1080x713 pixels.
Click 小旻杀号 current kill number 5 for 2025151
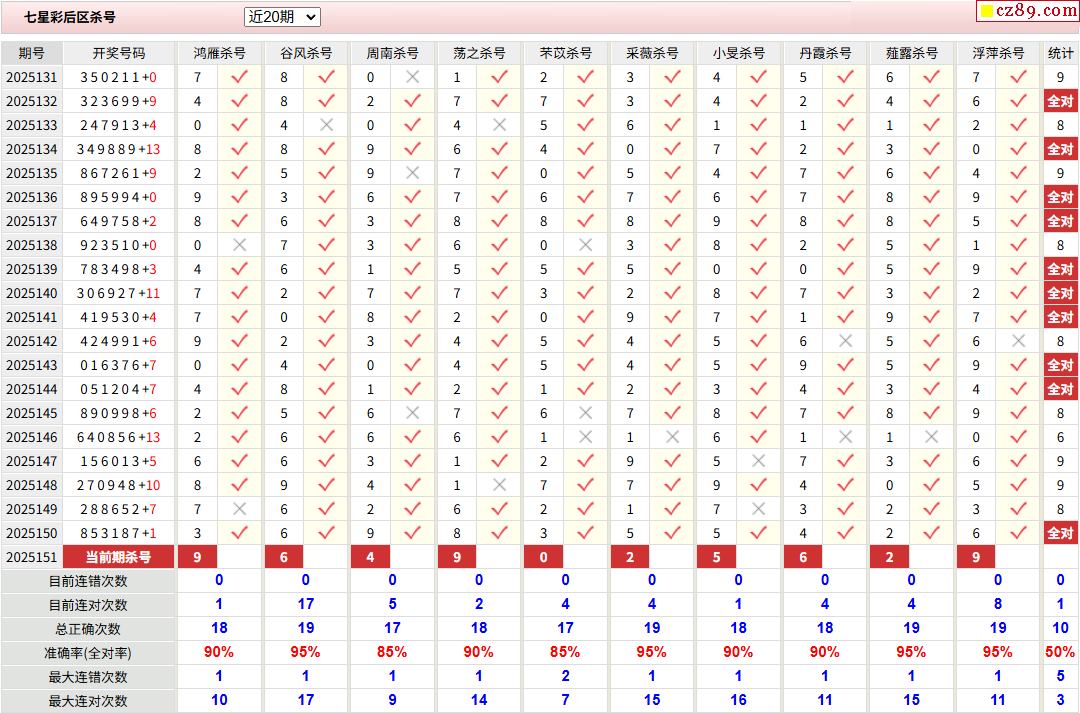point(716,557)
